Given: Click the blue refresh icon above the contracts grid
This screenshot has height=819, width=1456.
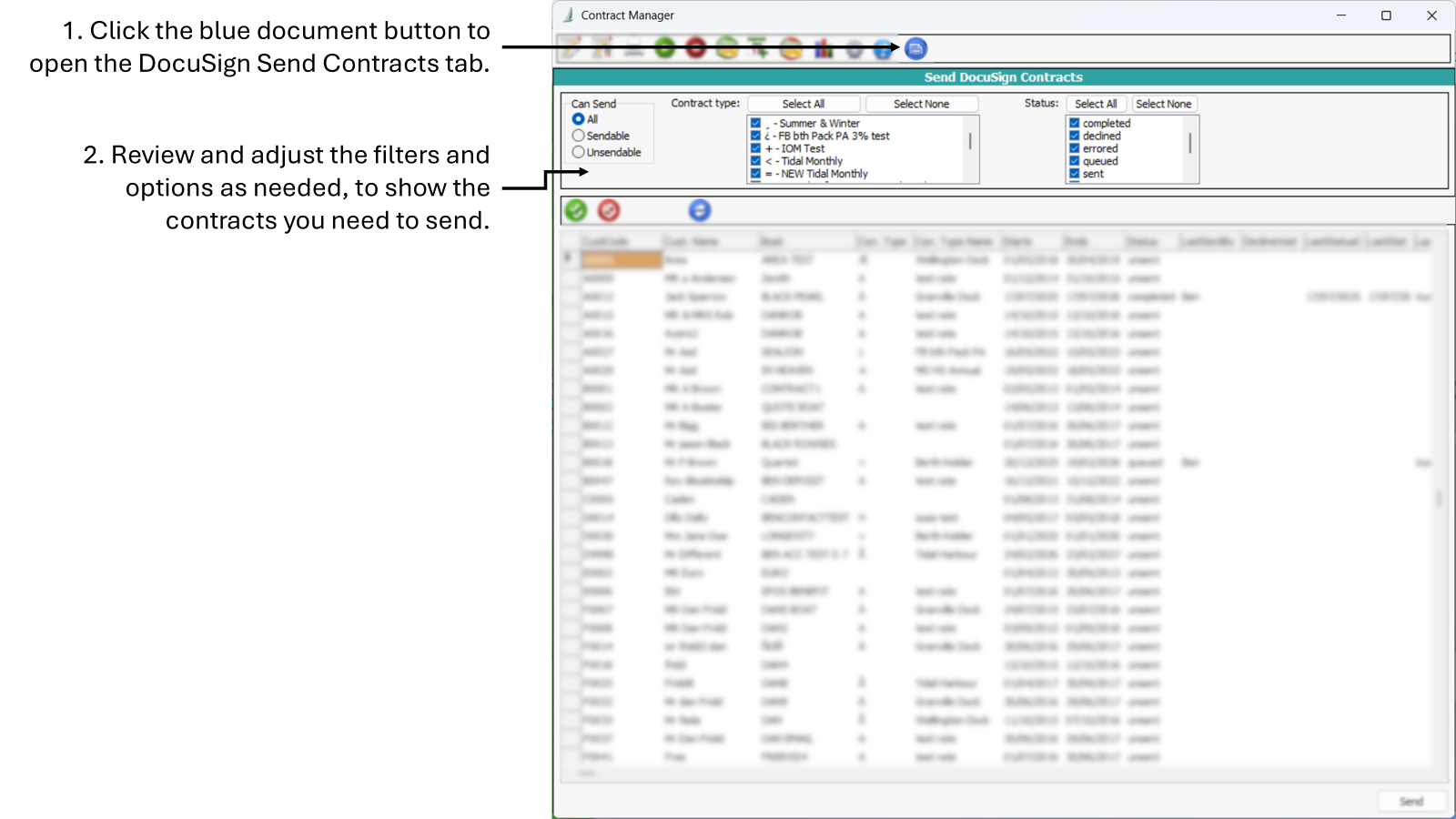Looking at the screenshot, I should point(700,210).
